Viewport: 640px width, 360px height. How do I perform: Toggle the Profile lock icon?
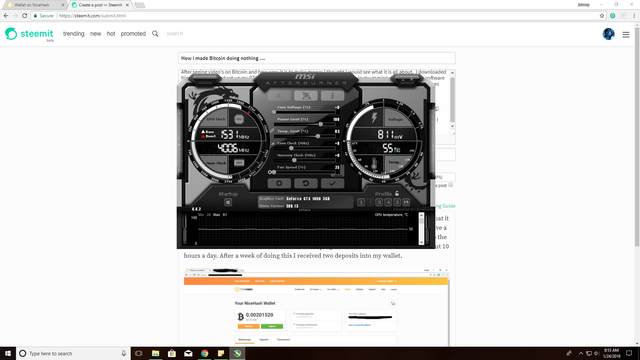pyautogui.click(x=397, y=193)
